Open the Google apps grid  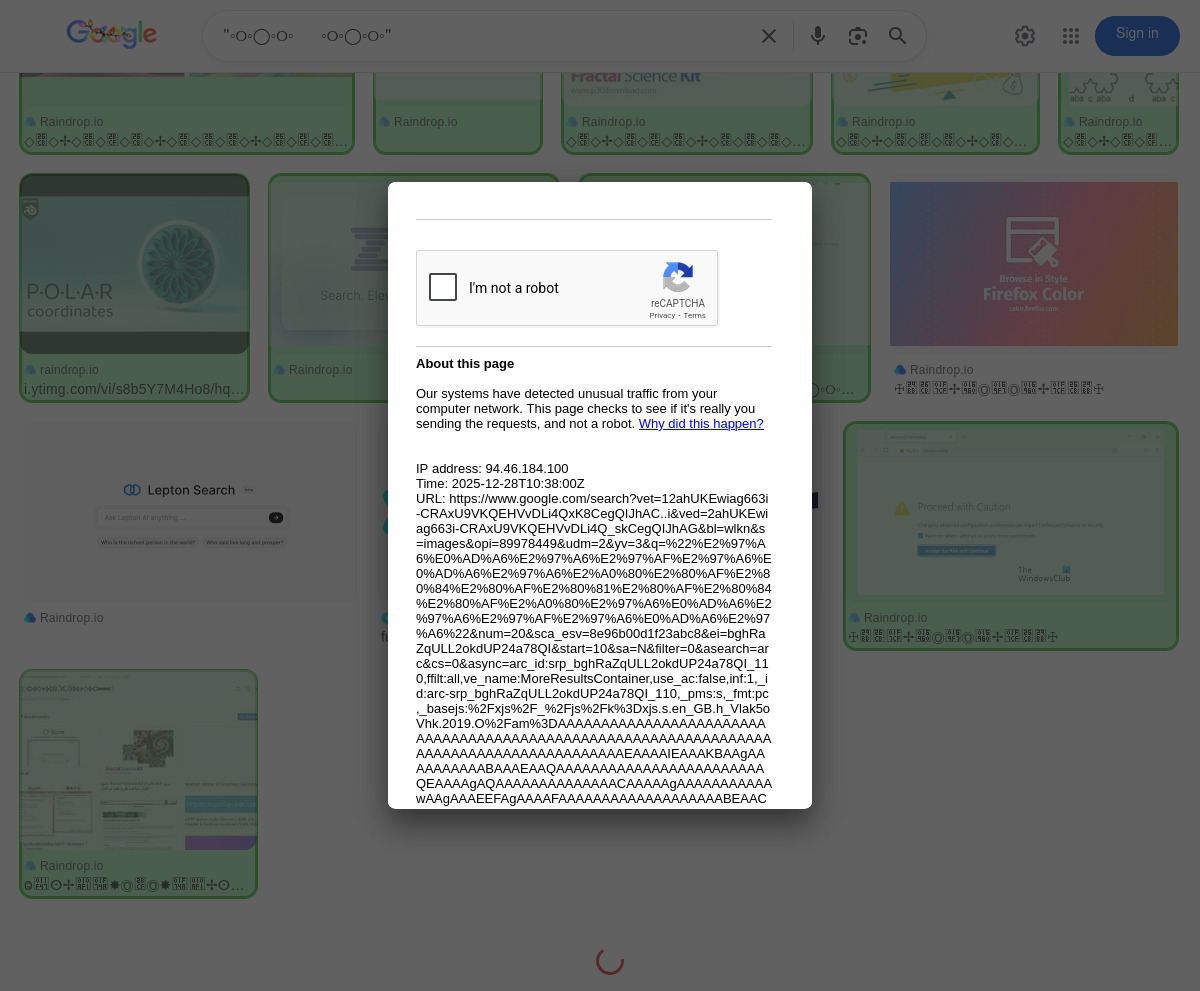[x=1071, y=37]
